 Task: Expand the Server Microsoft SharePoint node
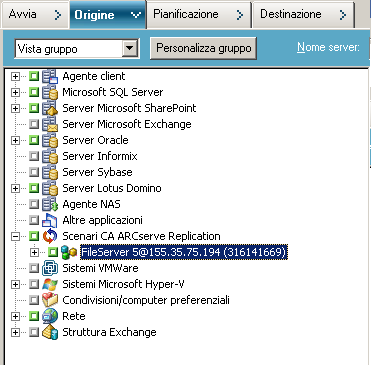coord(15,108)
